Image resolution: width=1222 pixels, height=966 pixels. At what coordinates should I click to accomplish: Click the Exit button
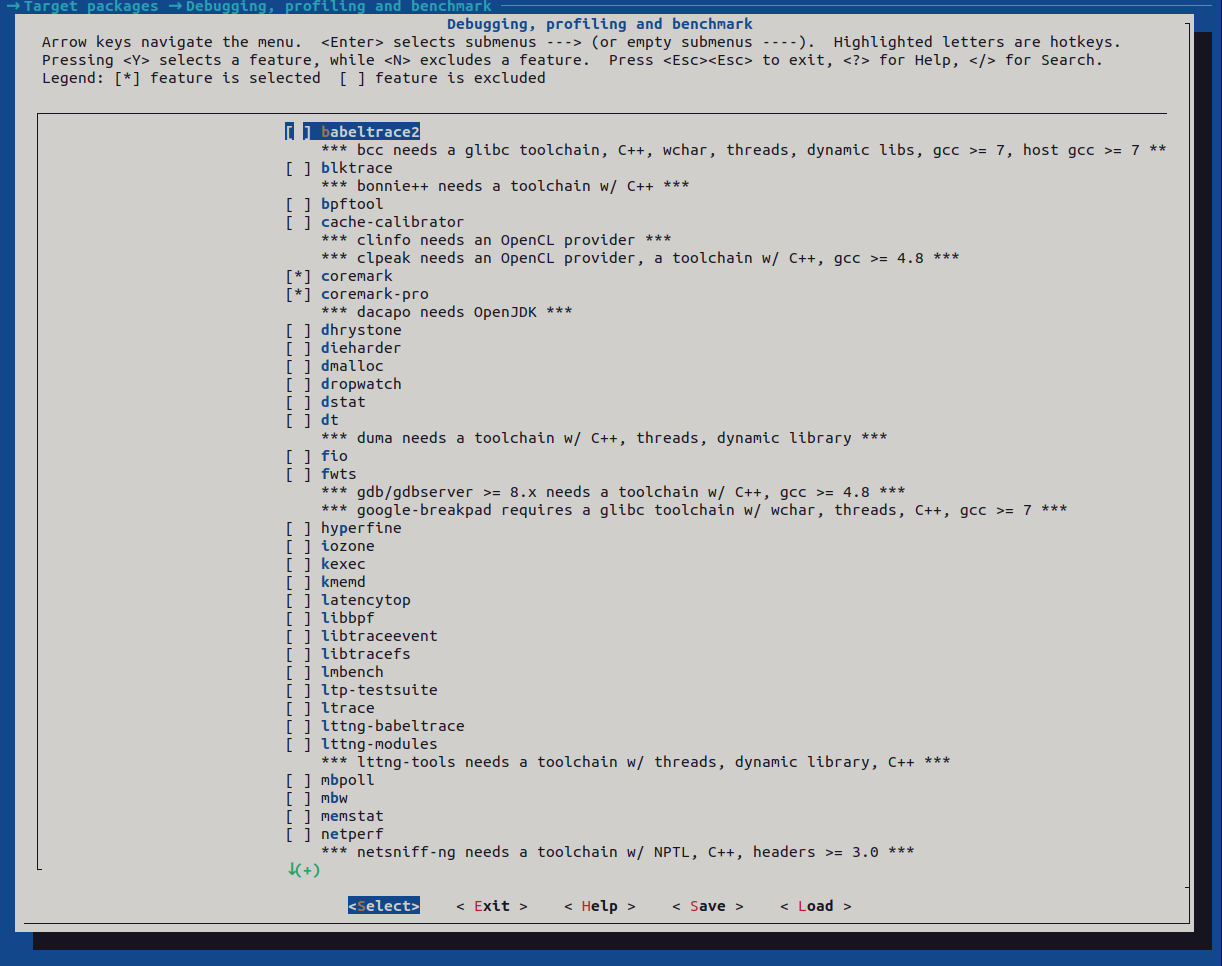491,906
